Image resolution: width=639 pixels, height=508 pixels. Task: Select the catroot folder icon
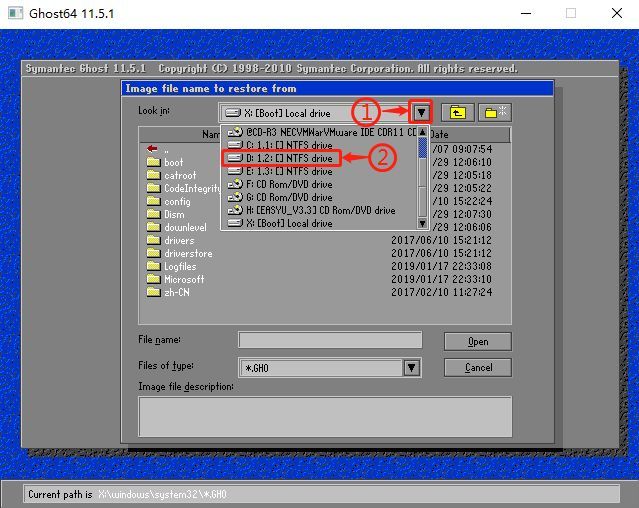(153, 175)
